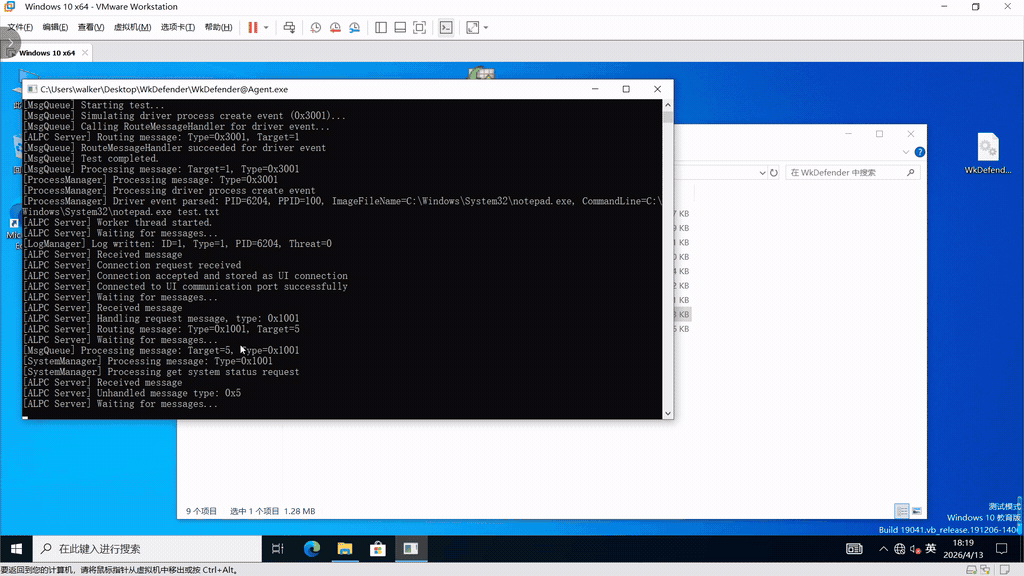This screenshot has width=1024, height=576.
Task: Click the VMware message log status icon
Action: click(x=1005, y=570)
